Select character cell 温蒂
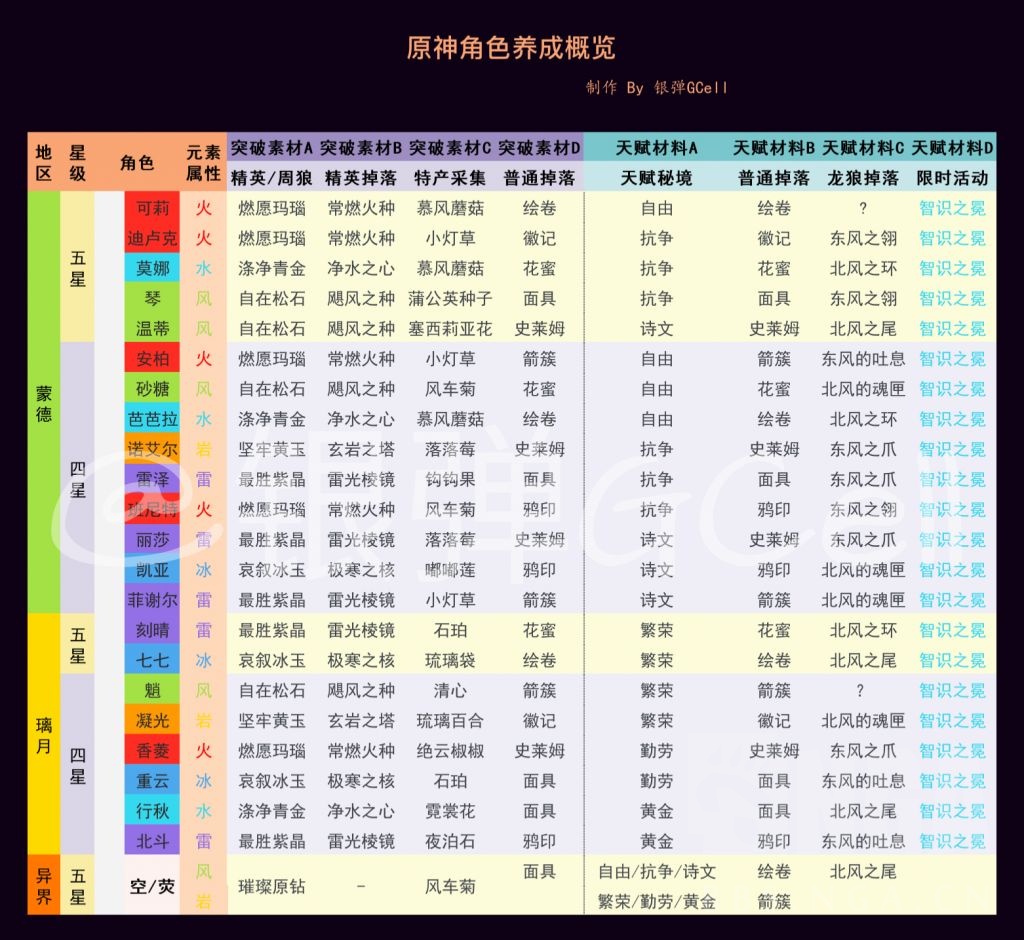Viewport: 1024px width, 940px height. pos(152,329)
